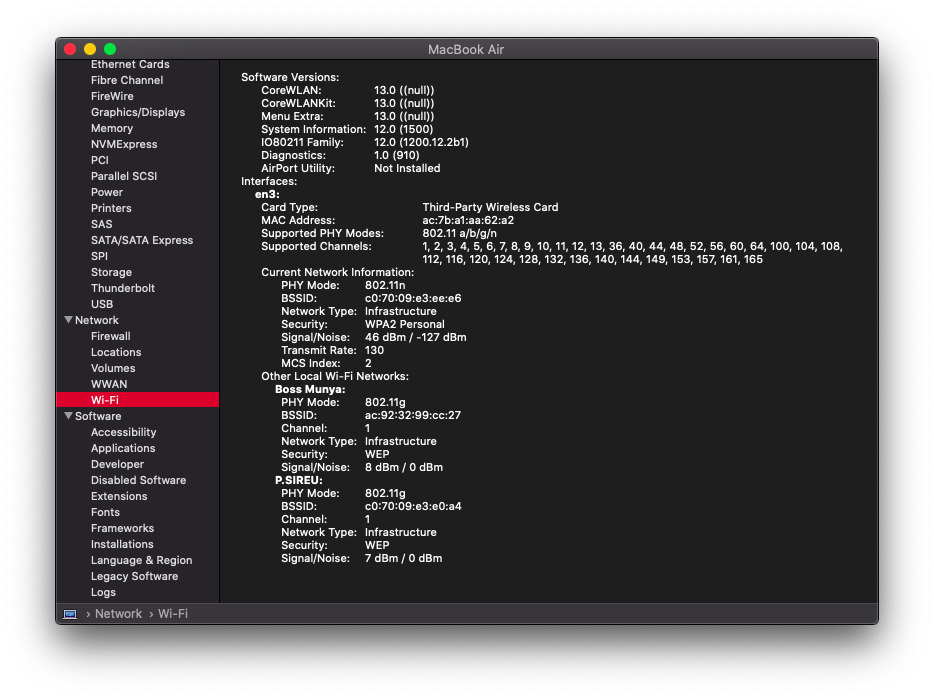Click the IO80211 Family version value

click(421, 142)
